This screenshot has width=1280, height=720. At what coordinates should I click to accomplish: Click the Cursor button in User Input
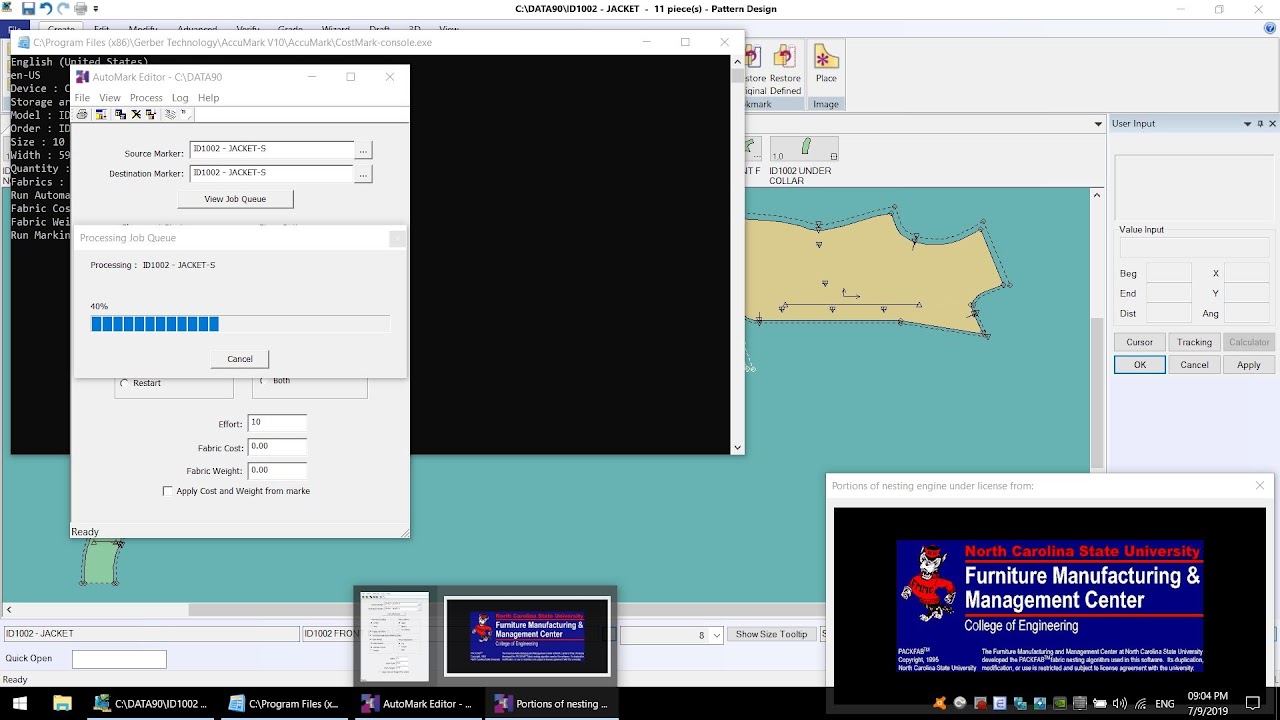click(x=1140, y=342)
